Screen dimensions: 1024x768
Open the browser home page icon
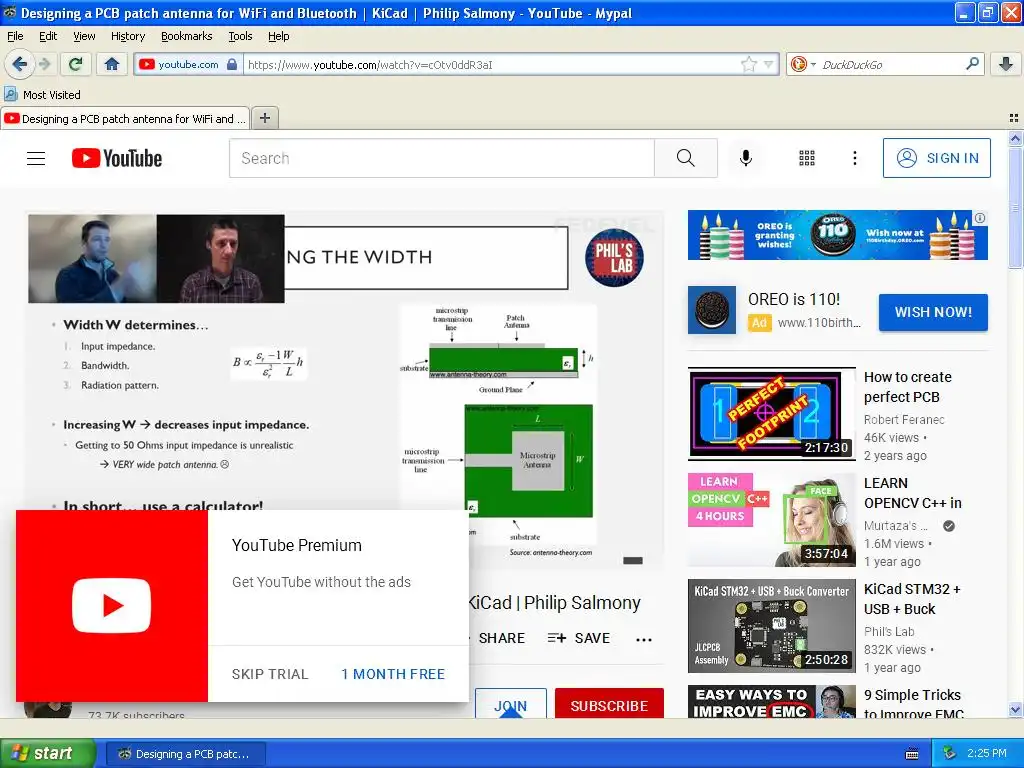pyautogui.click(x=112, y=64)
